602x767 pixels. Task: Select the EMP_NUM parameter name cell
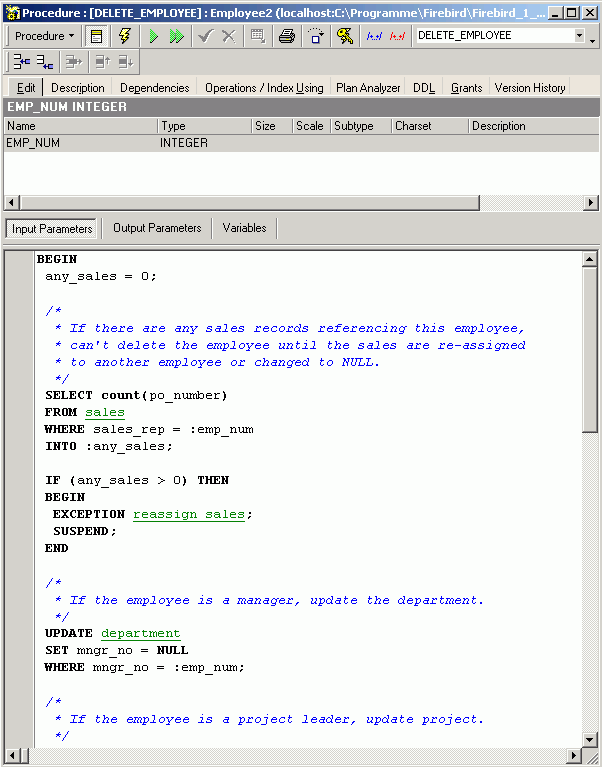pos(81,143)
